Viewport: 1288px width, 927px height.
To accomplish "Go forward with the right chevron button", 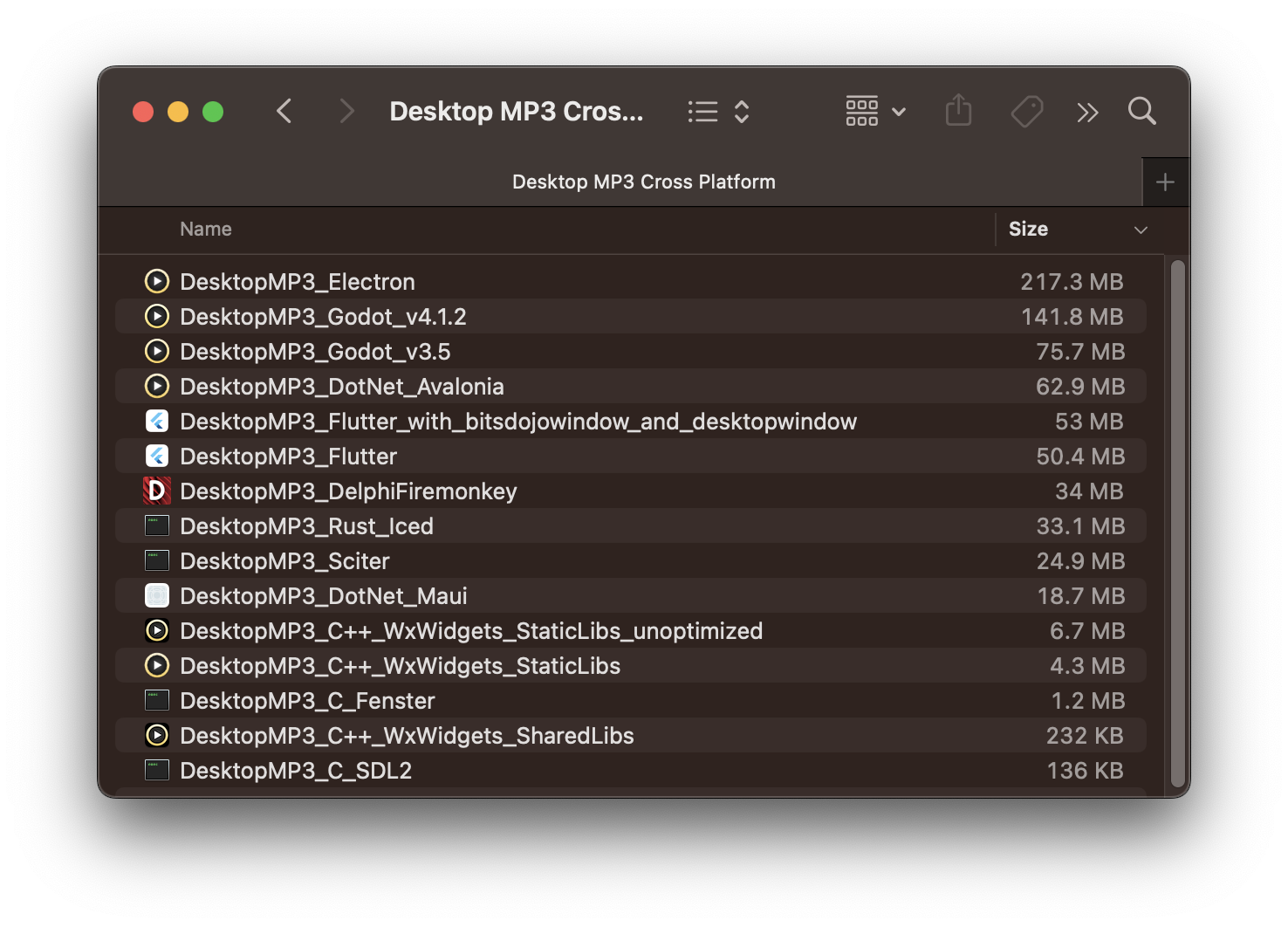I will pos(346,112).
